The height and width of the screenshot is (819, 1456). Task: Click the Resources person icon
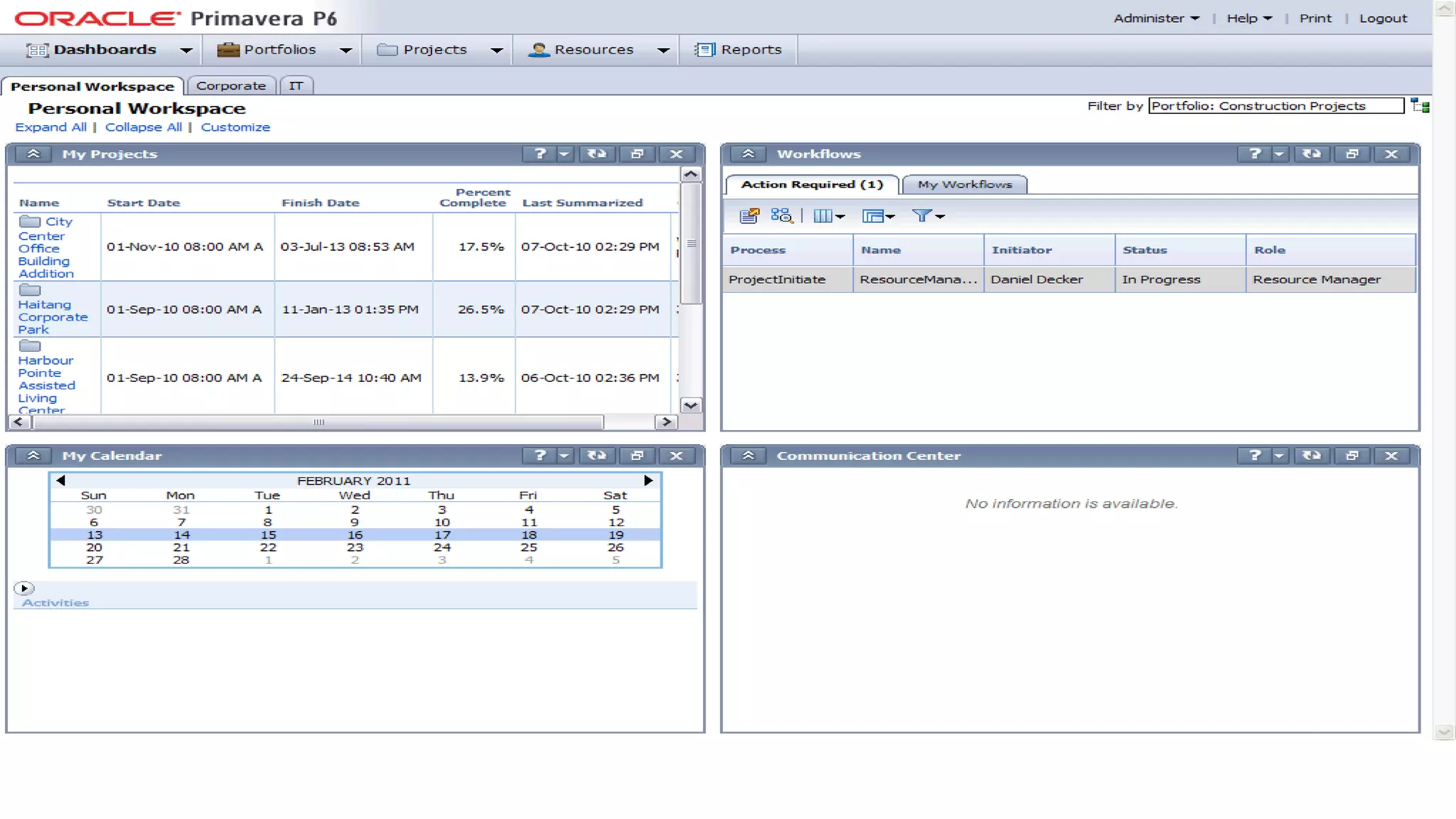(539, 49)
